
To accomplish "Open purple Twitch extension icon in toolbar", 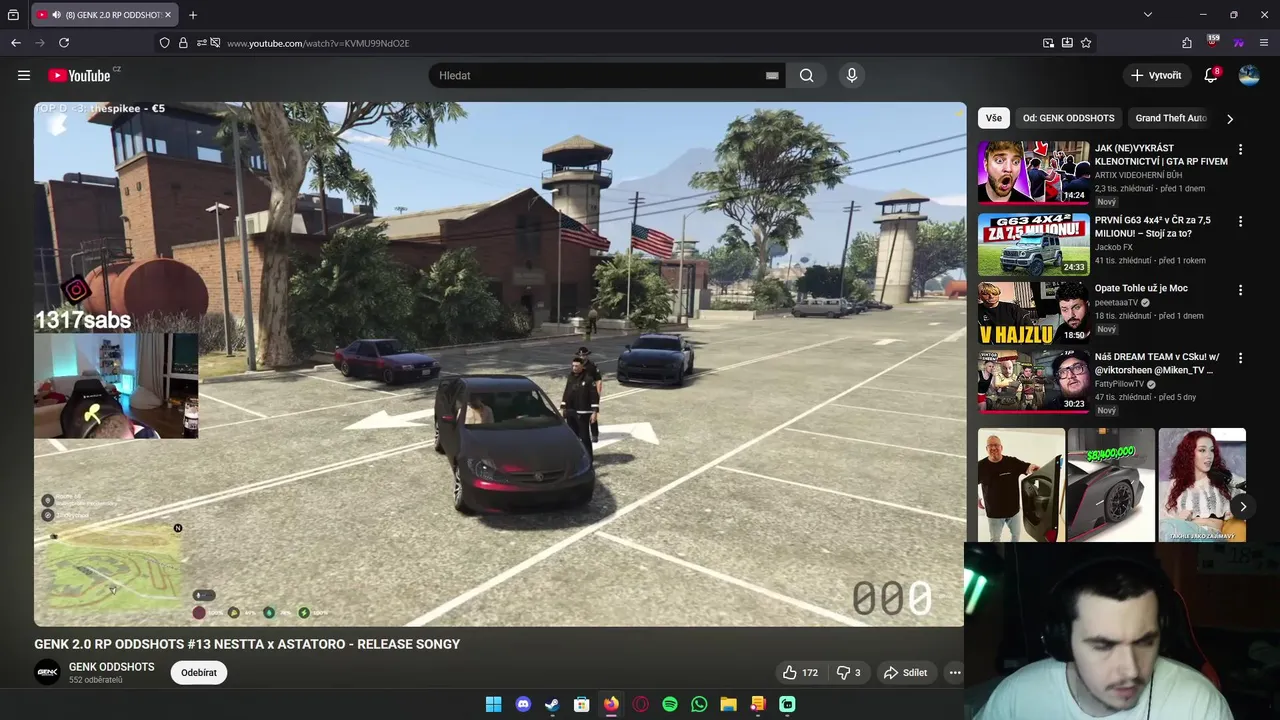I will pos(1239,43).
